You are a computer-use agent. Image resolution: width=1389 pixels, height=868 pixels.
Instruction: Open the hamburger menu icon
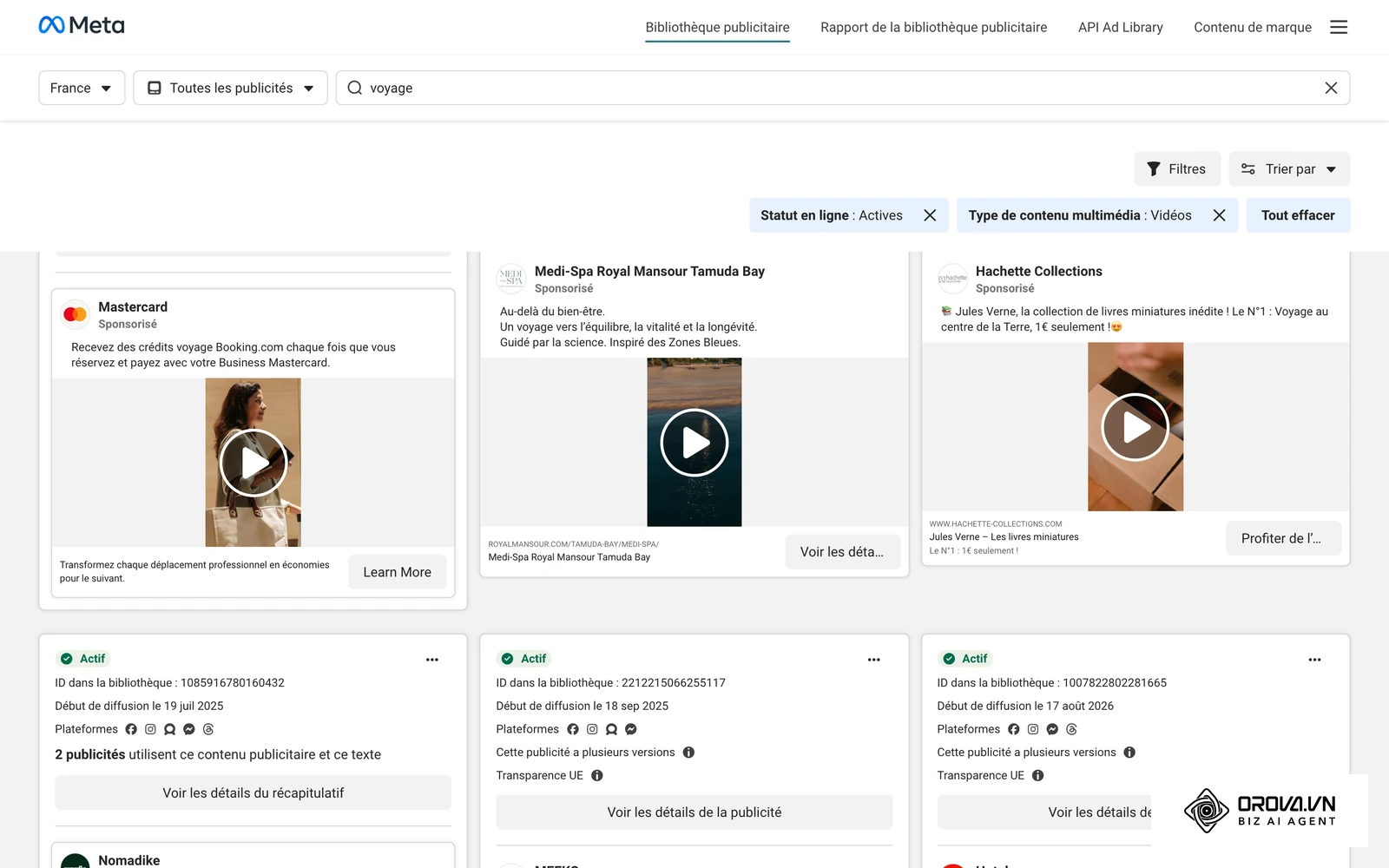(x=1339, y=27)
